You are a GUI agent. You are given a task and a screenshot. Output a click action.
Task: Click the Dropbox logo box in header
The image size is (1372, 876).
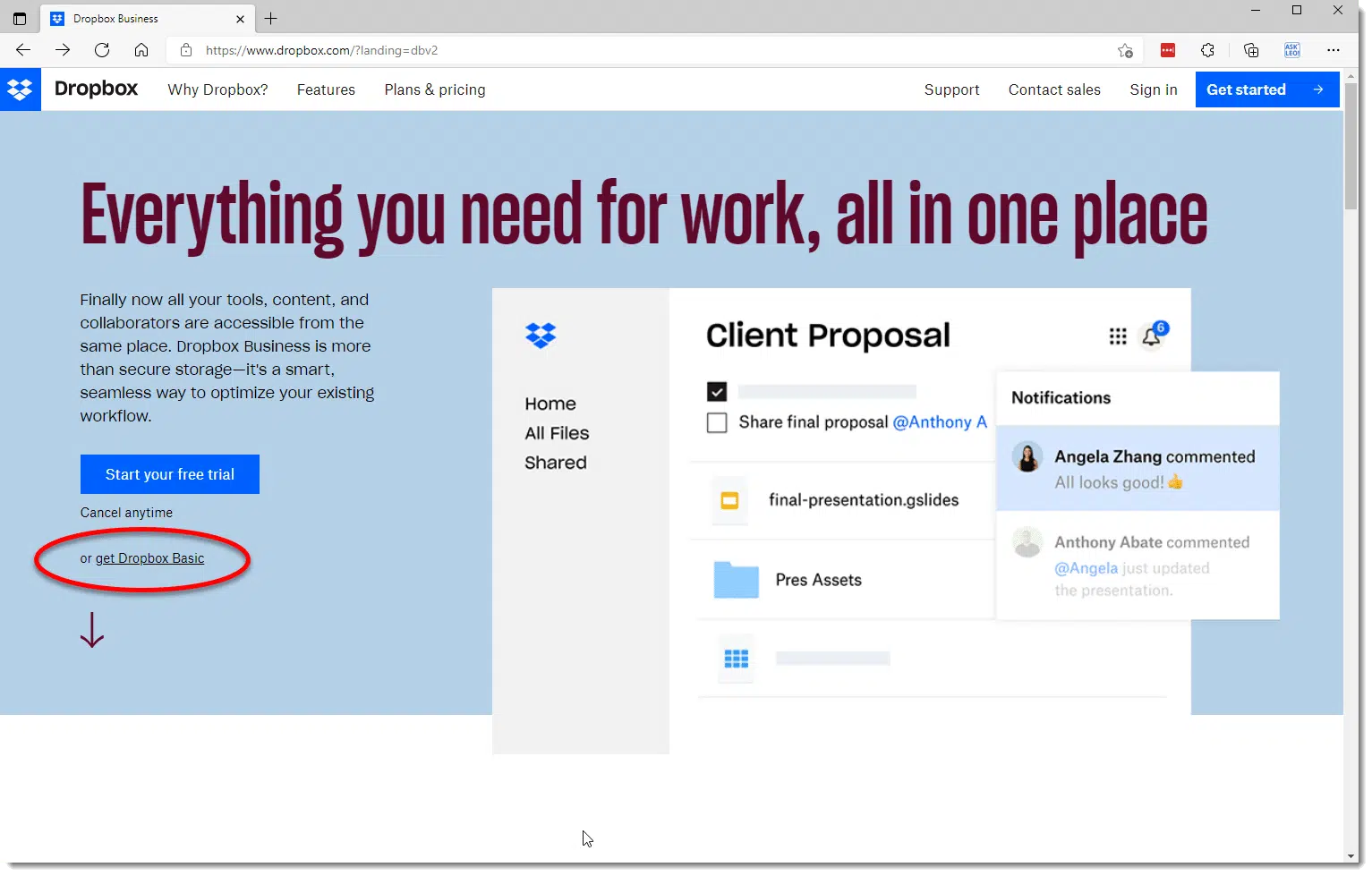point(20,89)
